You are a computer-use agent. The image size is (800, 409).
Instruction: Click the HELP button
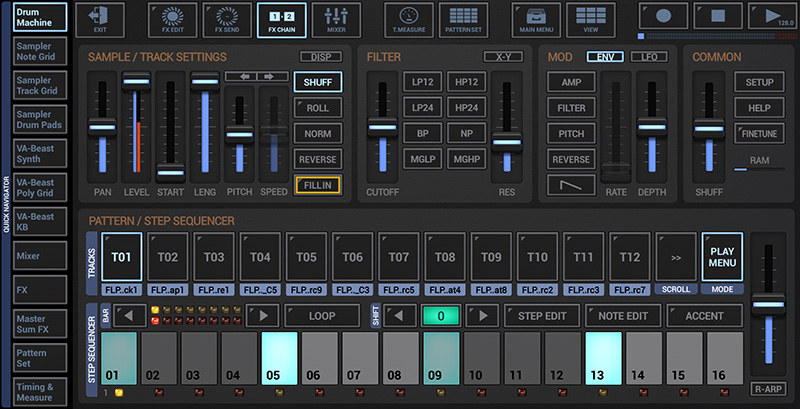coord(759,108)
